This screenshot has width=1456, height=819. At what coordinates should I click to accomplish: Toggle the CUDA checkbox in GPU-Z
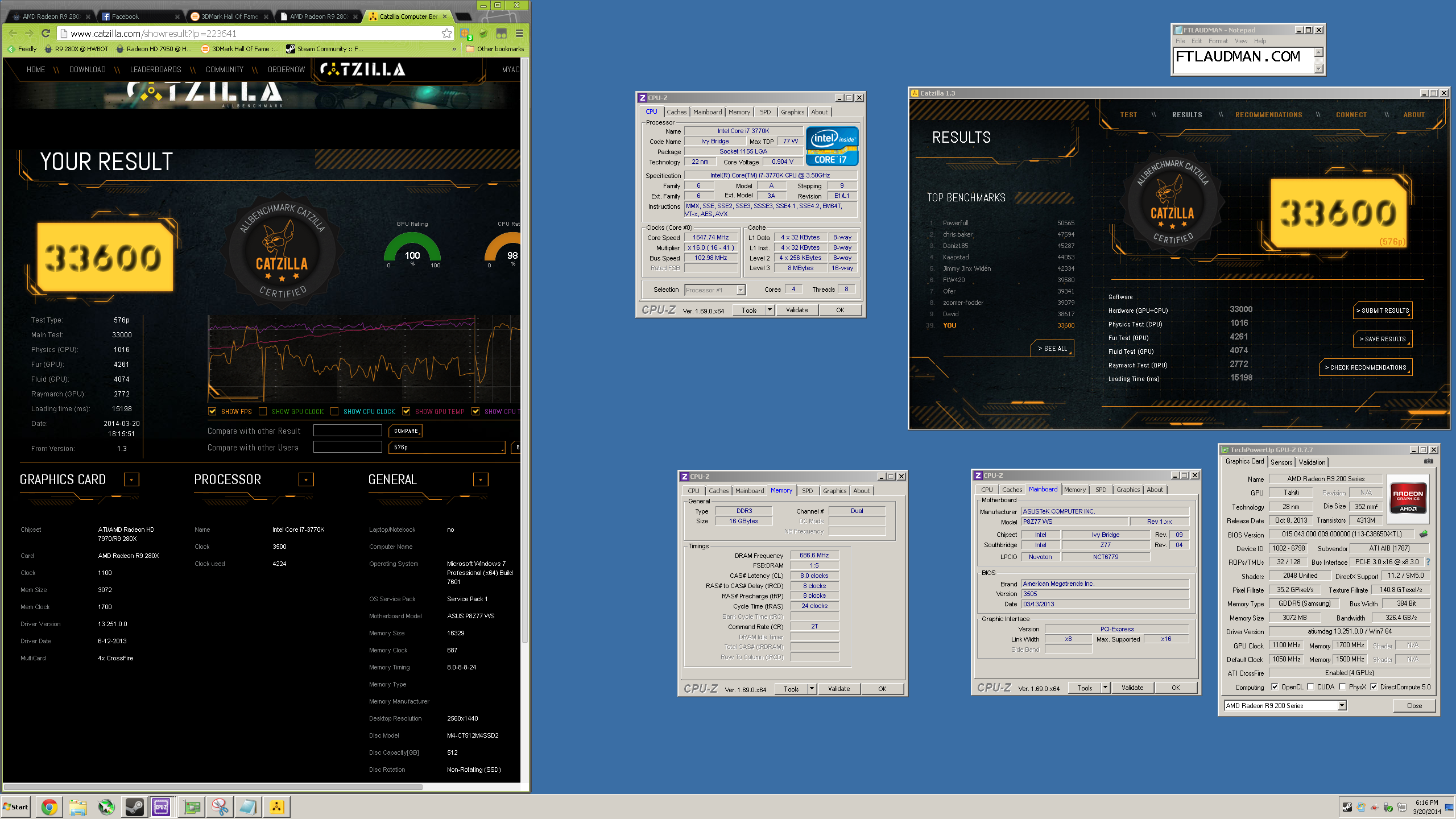(1310, 686)
